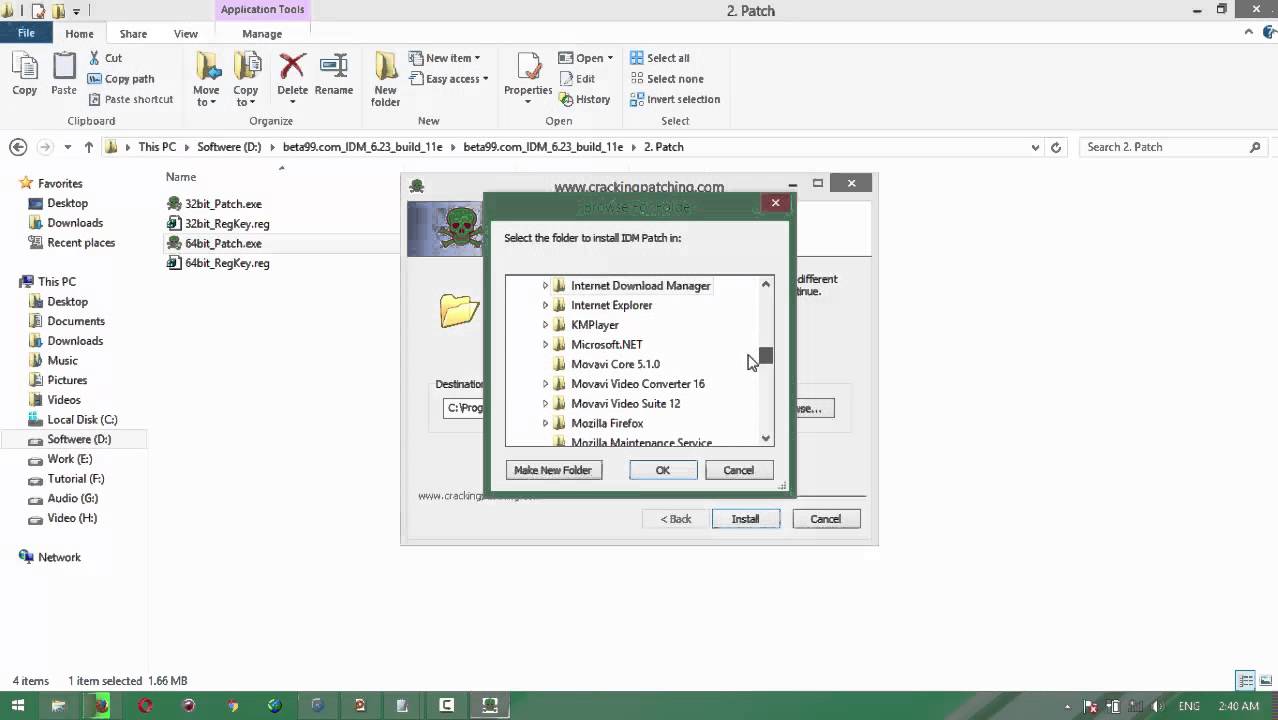The image size is (1278, 720).
Task: Click the Search 2. Patch field
Action: click(1173, 147)
